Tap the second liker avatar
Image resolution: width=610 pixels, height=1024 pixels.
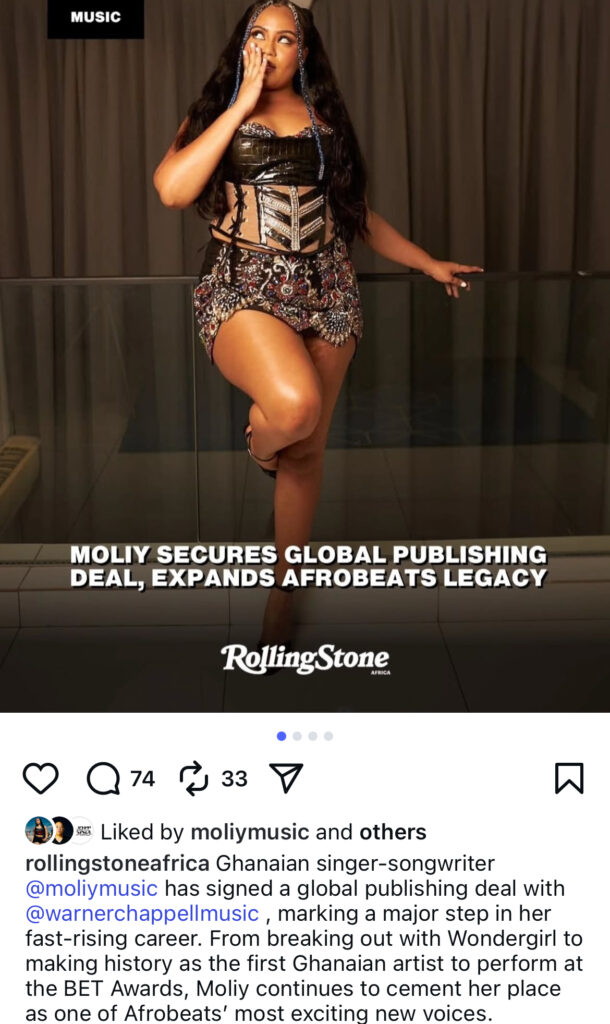(x=61, y=831)
